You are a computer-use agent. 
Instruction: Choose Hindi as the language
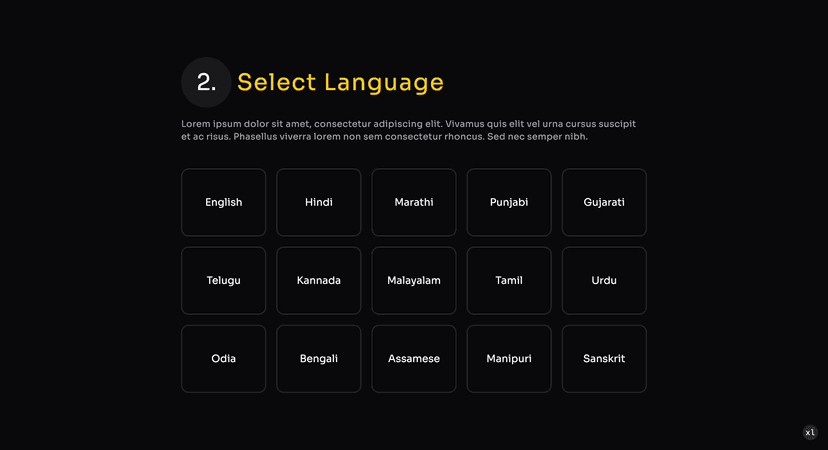[x=318, y=202]
